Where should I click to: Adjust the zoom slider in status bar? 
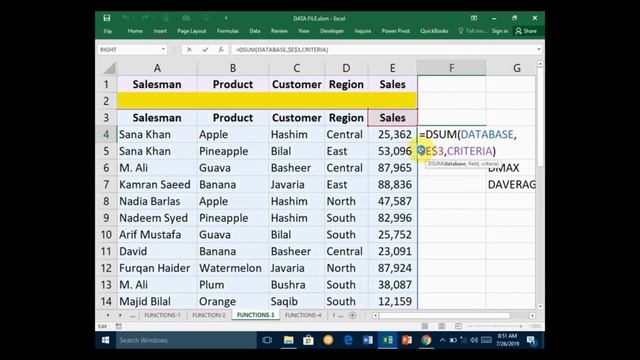coord(496,326)
